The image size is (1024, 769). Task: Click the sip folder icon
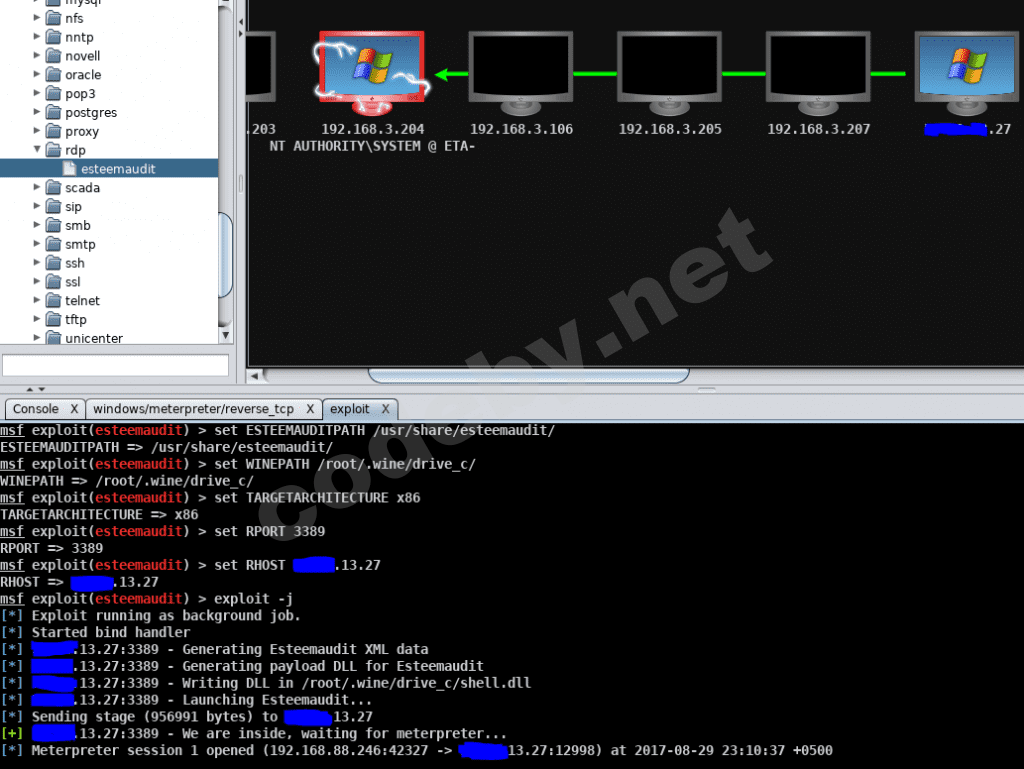pyautogui.click(x=54, y=206)
